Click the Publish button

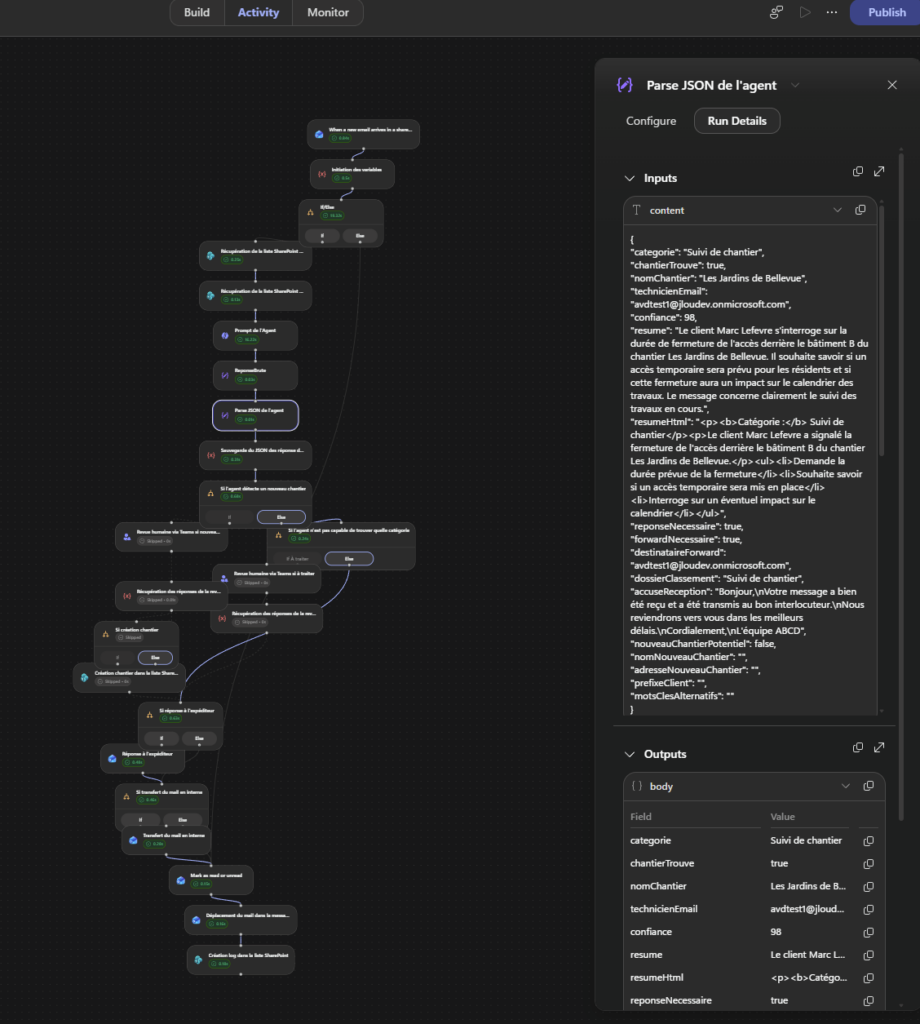point(886,12)
